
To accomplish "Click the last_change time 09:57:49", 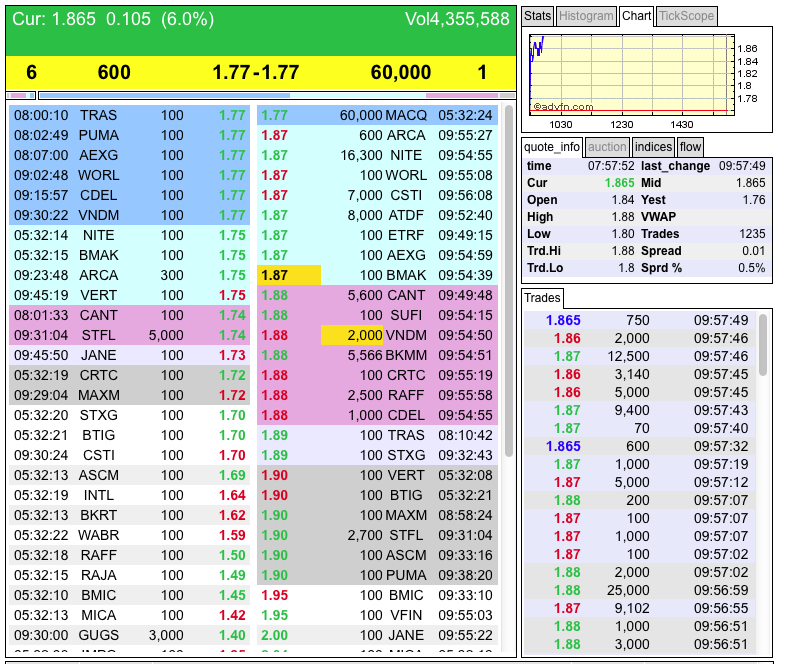I will point(742,166).
